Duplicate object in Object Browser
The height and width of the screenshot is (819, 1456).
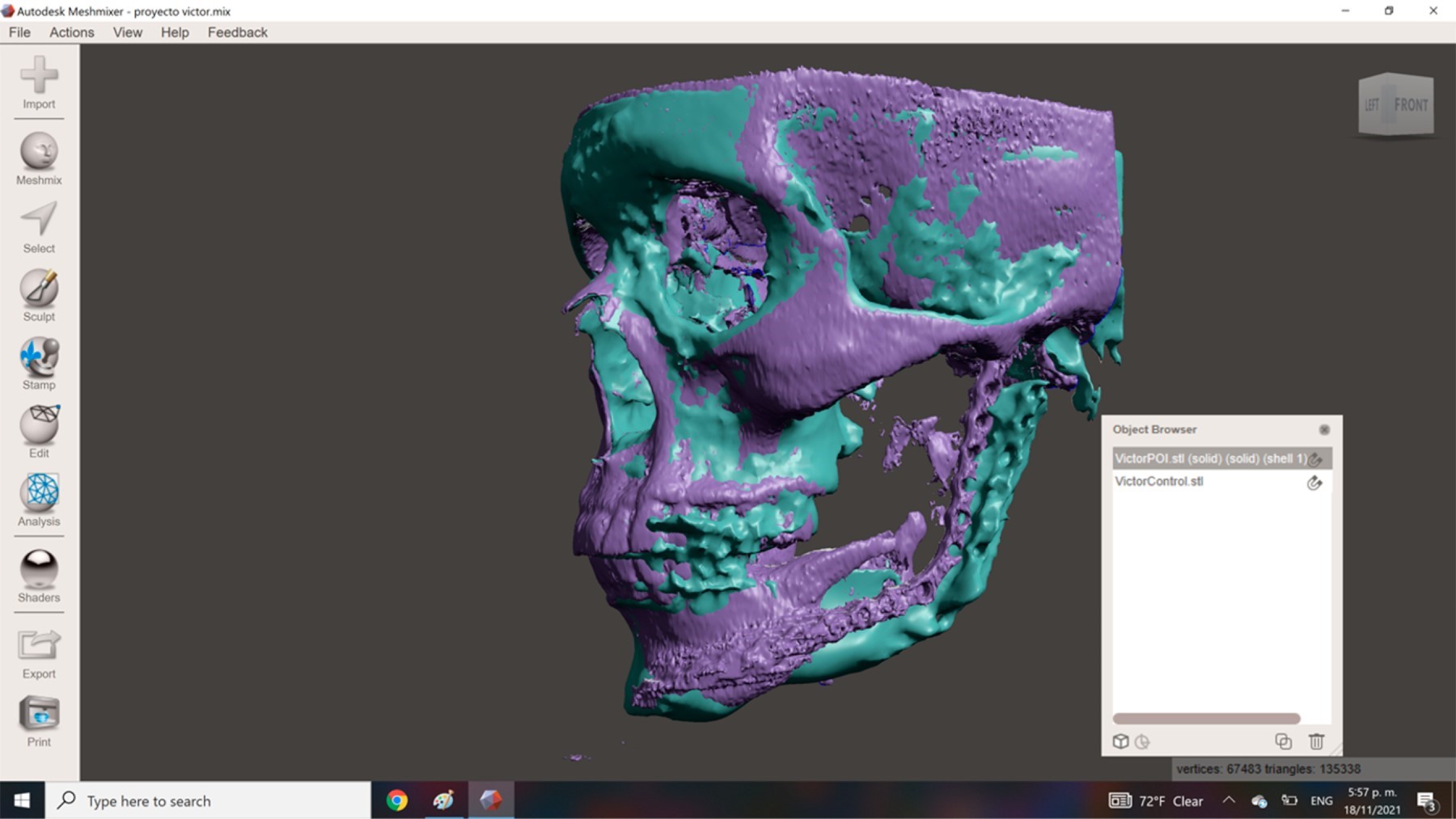point(1283,741)
